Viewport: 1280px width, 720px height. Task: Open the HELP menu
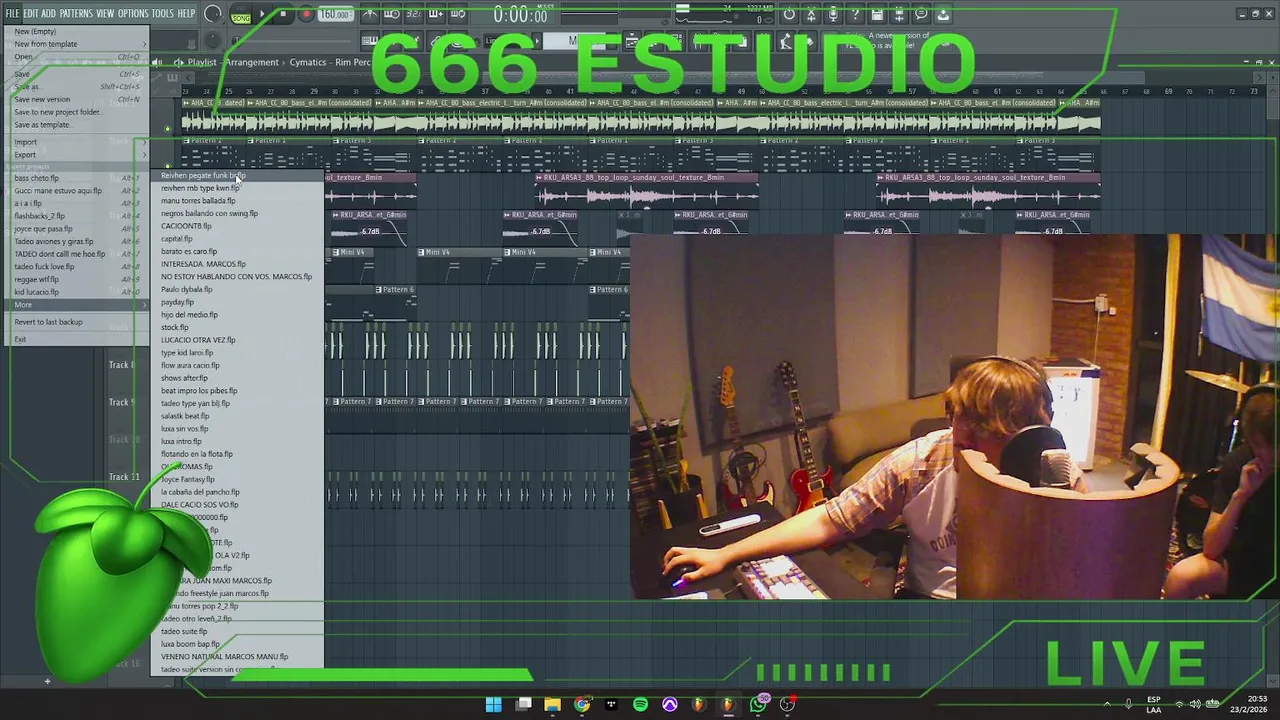click(187, 13)
